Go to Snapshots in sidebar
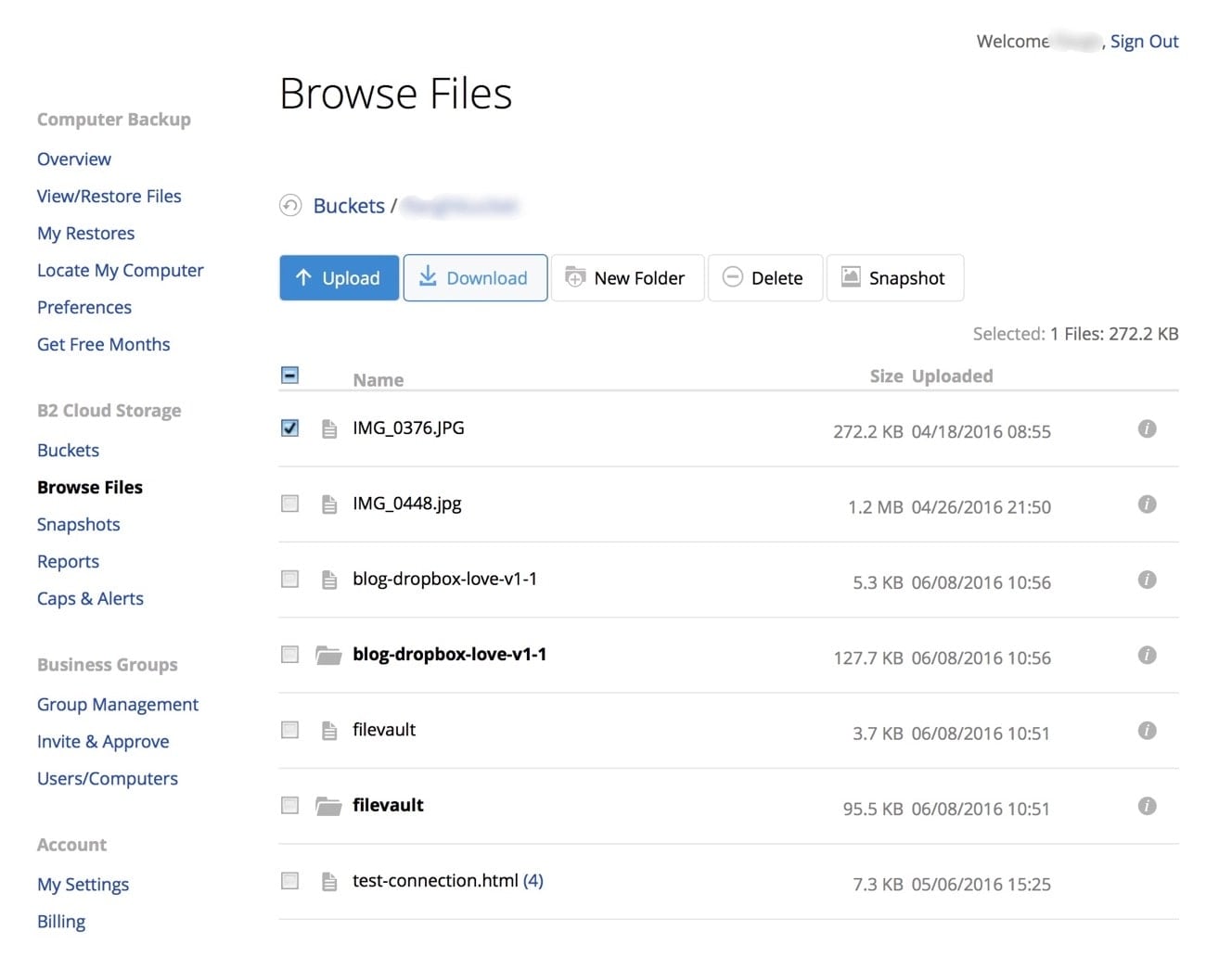 79,525
